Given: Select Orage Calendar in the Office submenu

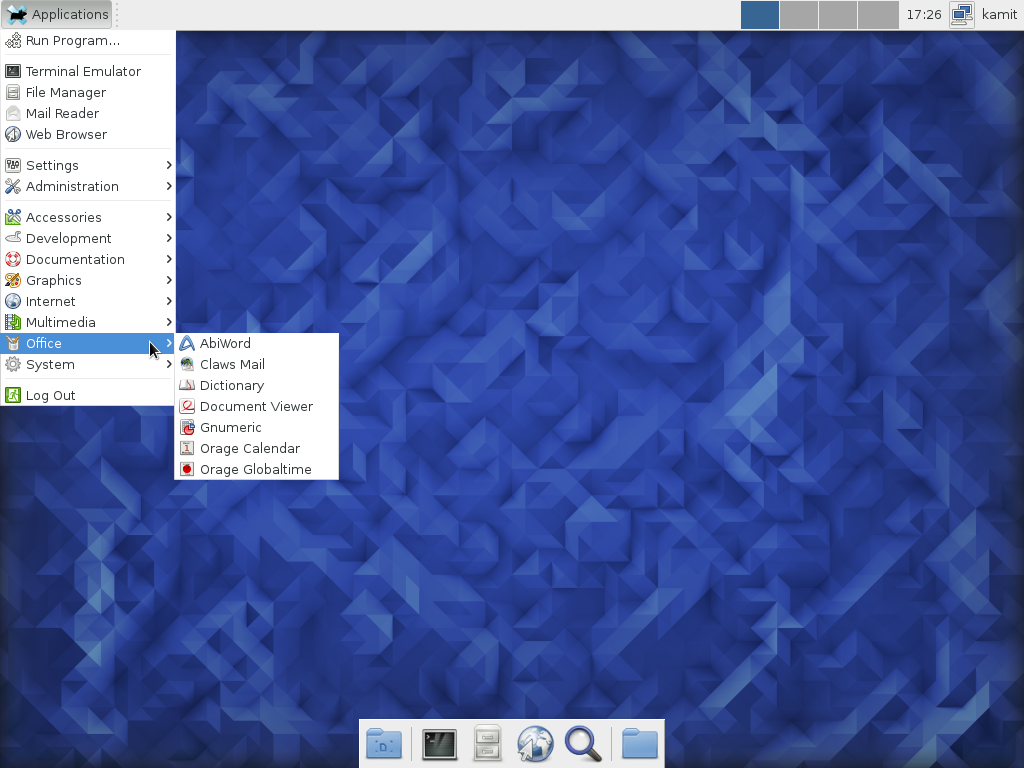Looking at the screenshot, I should [249, 448].
